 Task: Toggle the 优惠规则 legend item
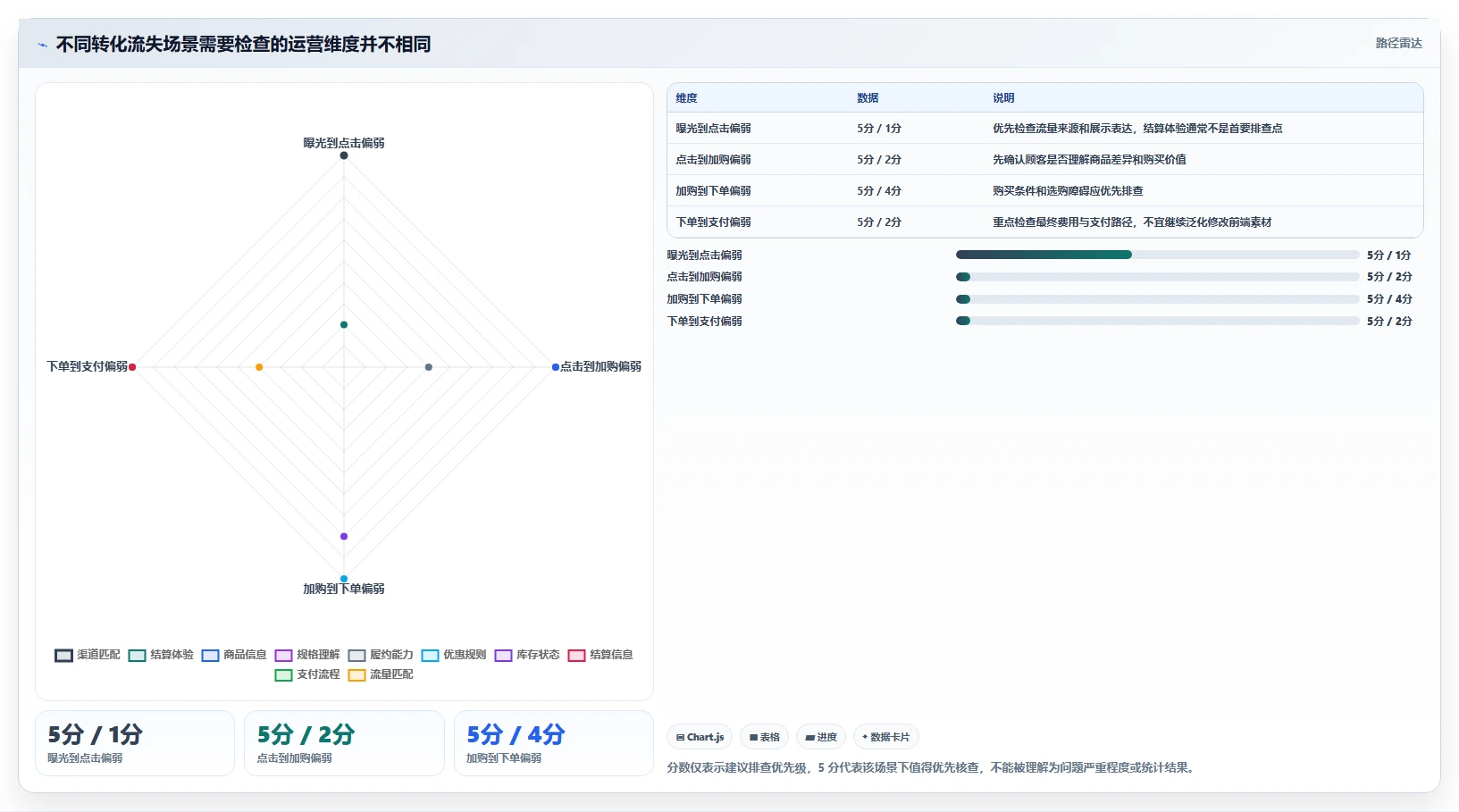tap(454, 655)
